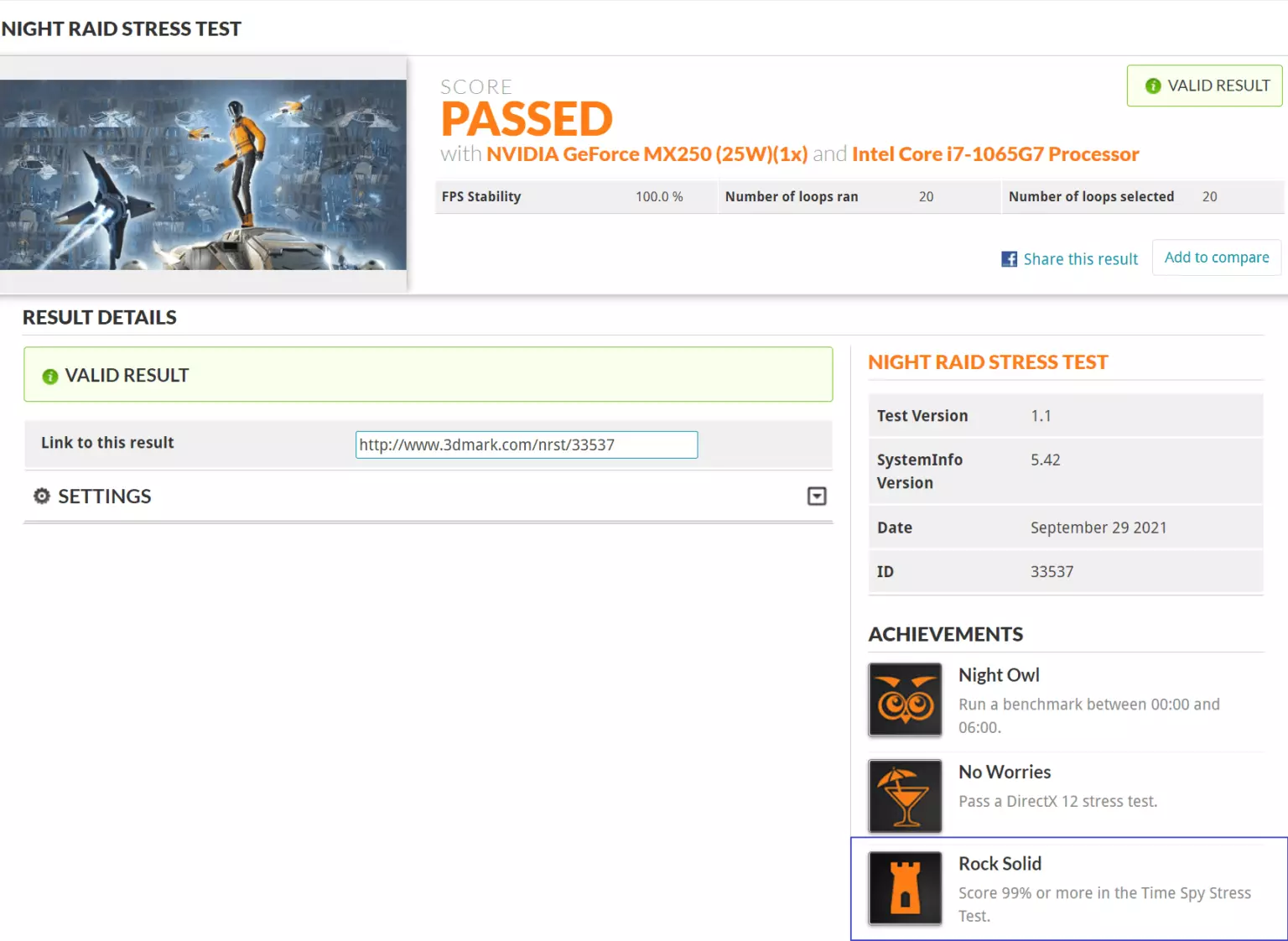
Task: Click the settings gear icon
Action: click(41, 496)
